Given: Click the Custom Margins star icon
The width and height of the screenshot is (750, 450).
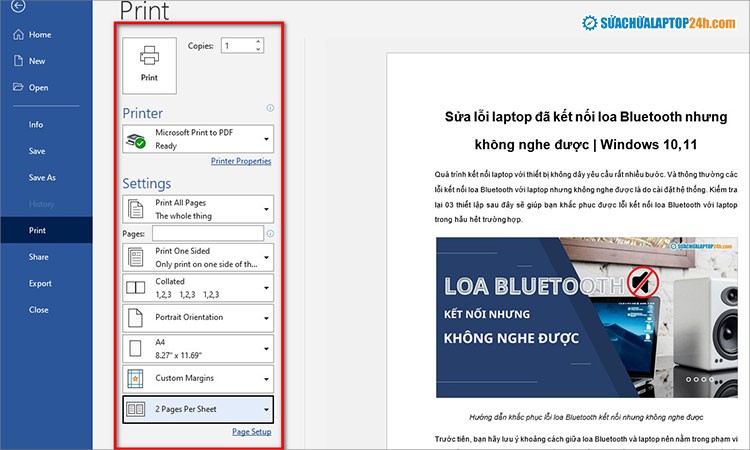Looking at the screenshot, I should pos(135,378).
